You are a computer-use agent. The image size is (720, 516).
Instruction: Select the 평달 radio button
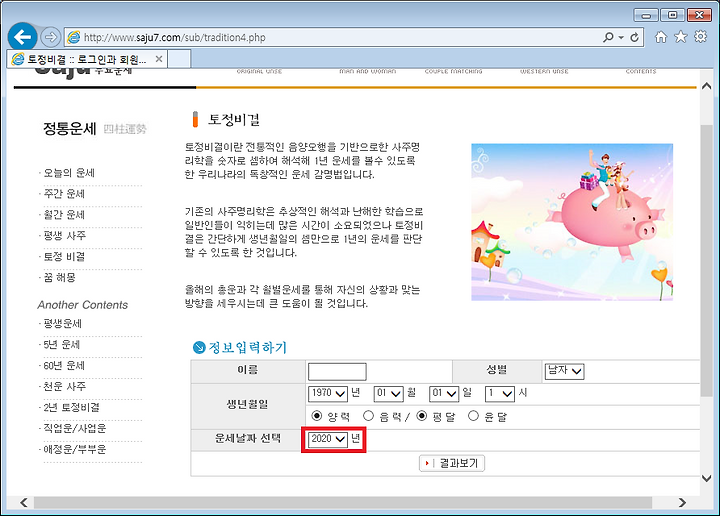coord(422,416)
